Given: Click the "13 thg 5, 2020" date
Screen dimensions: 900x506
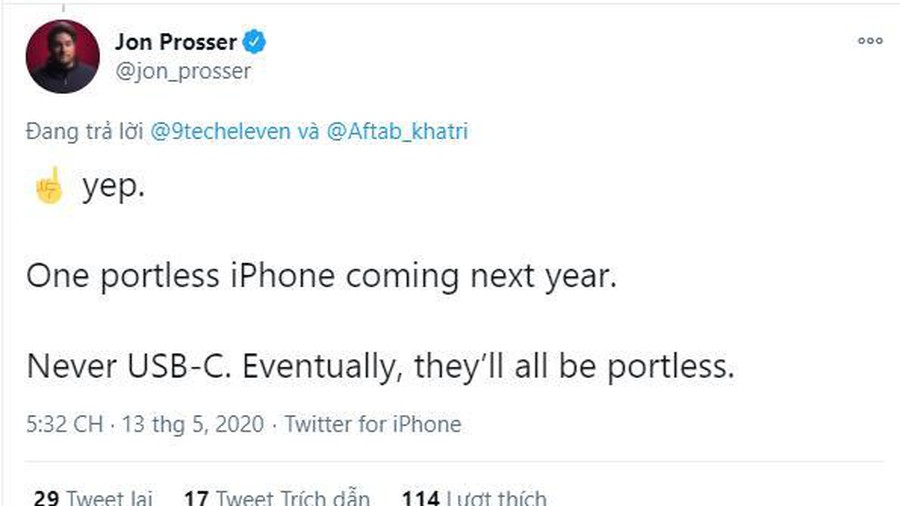Looking at the screenshot, I should 193,424.
